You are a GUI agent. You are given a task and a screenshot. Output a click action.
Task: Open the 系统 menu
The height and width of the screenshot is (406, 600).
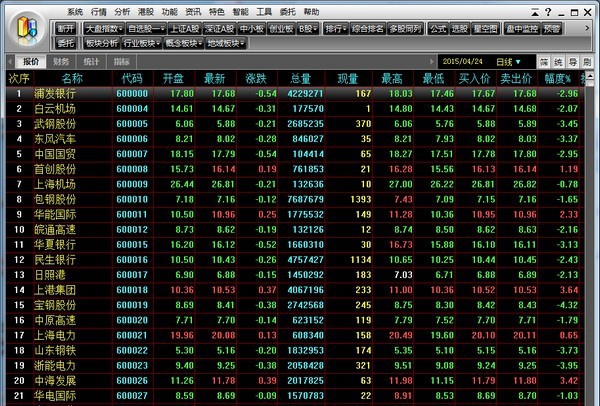(75, 12)
